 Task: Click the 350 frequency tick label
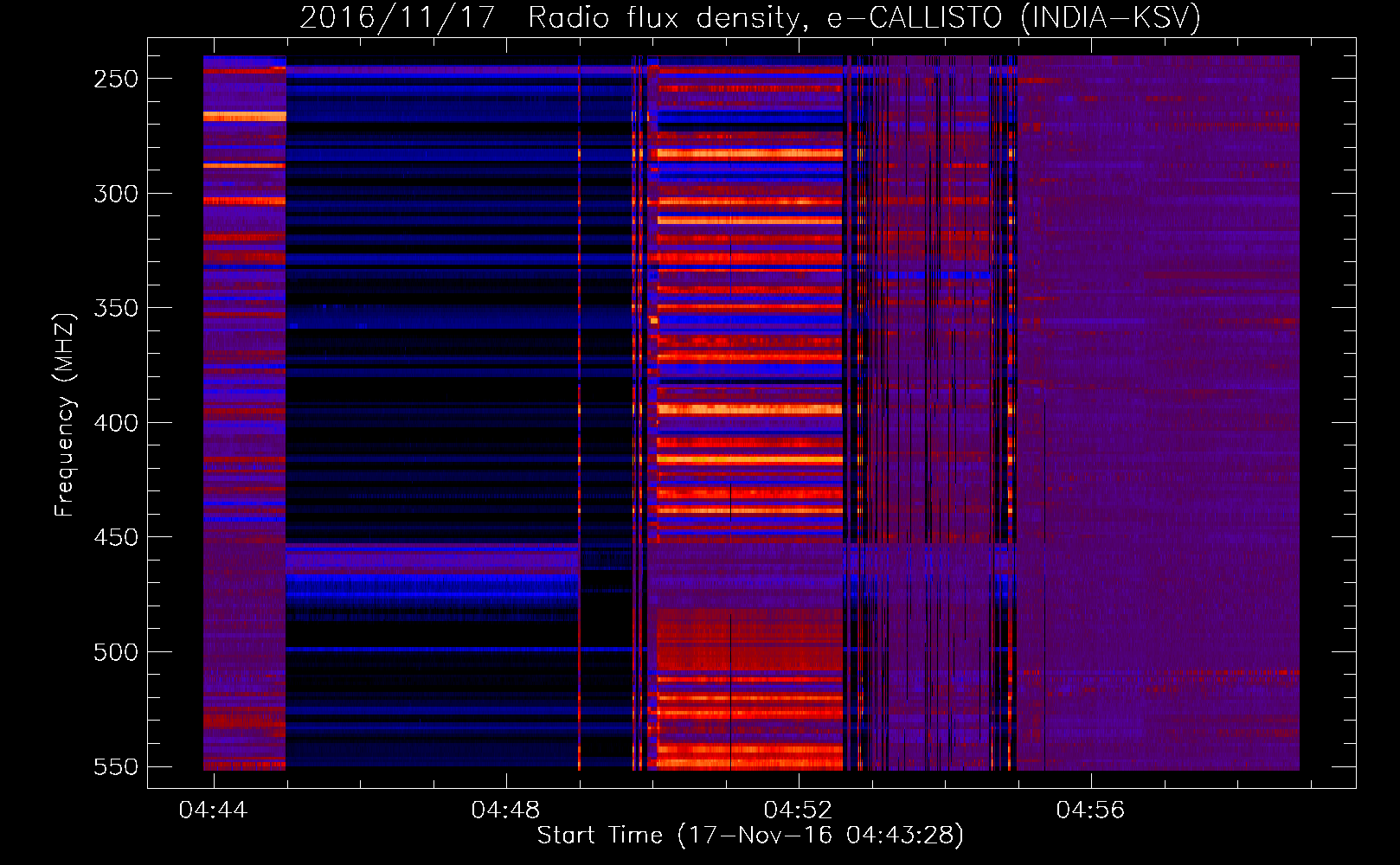pos(116,308)
